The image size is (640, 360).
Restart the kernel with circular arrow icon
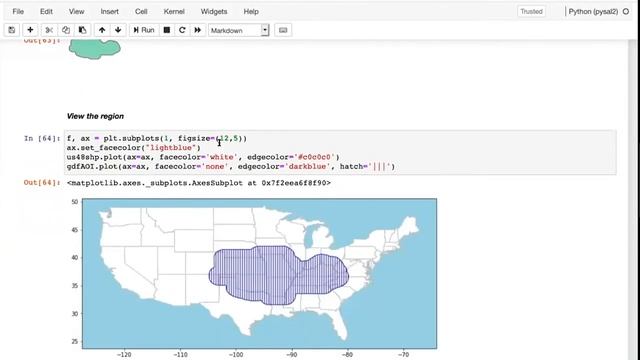coord(182,30)
